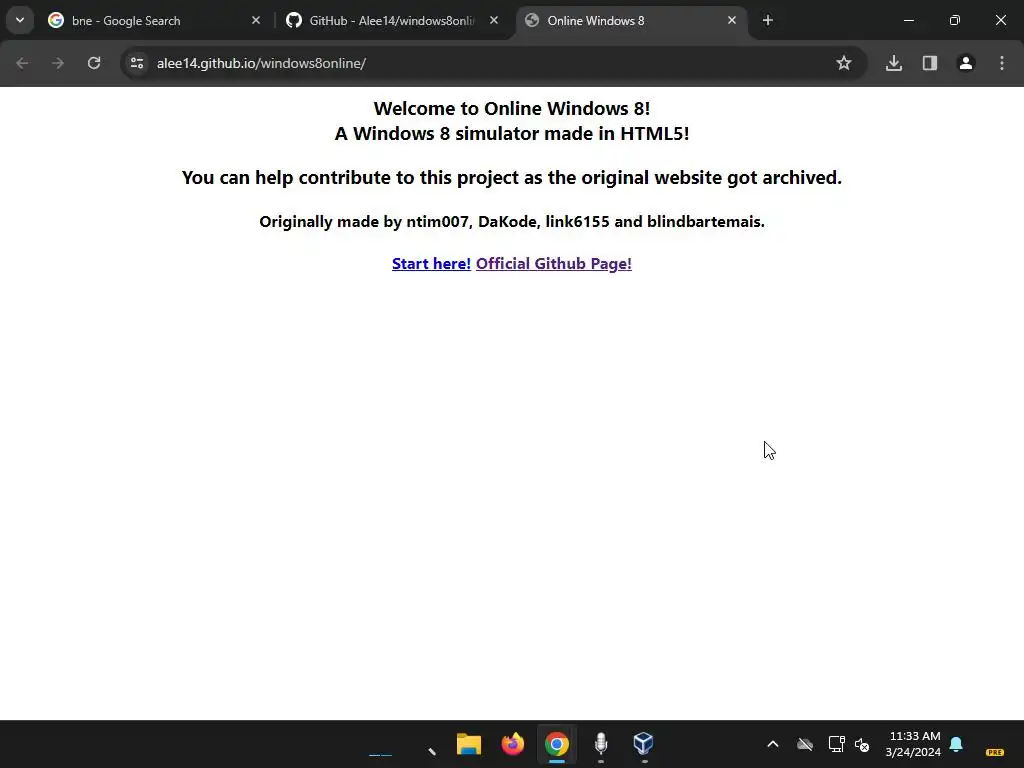
Task: Click the Start here! link
Action: [x=431, y=263]
